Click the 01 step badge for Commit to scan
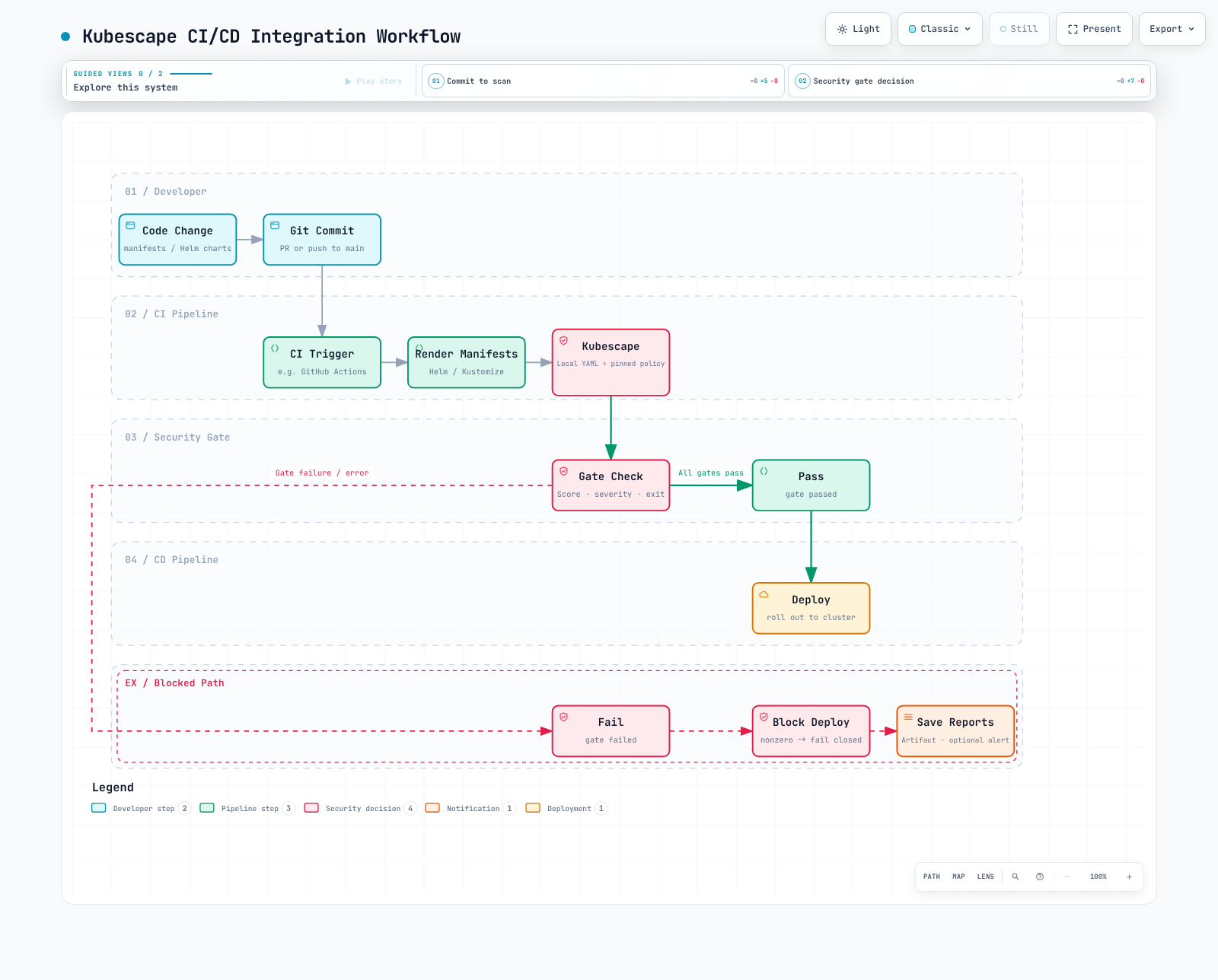This screenshot has width=1218, height=980. click(436, 81)
